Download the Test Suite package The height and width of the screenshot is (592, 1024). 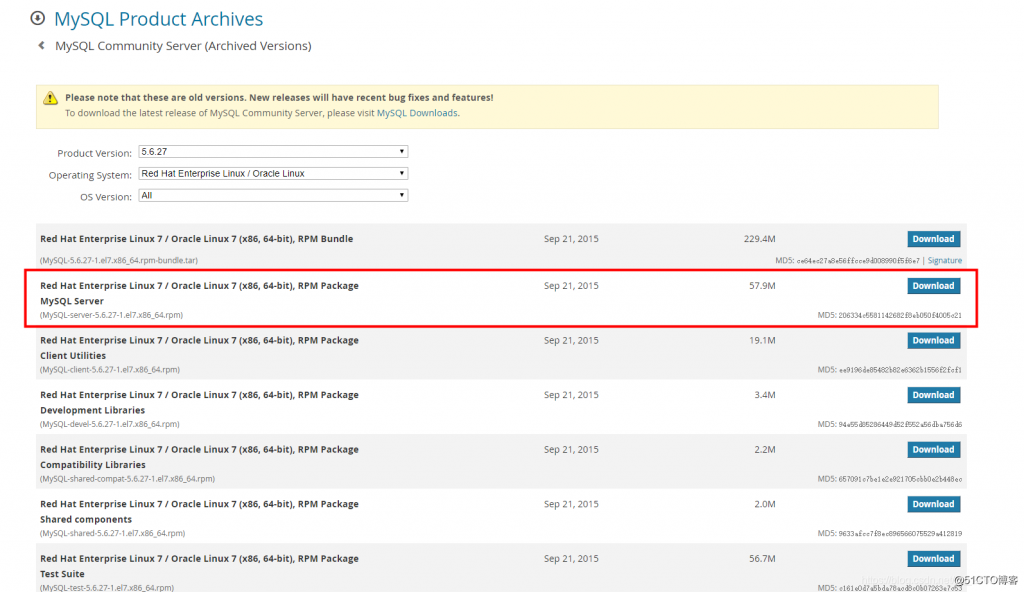933,559
